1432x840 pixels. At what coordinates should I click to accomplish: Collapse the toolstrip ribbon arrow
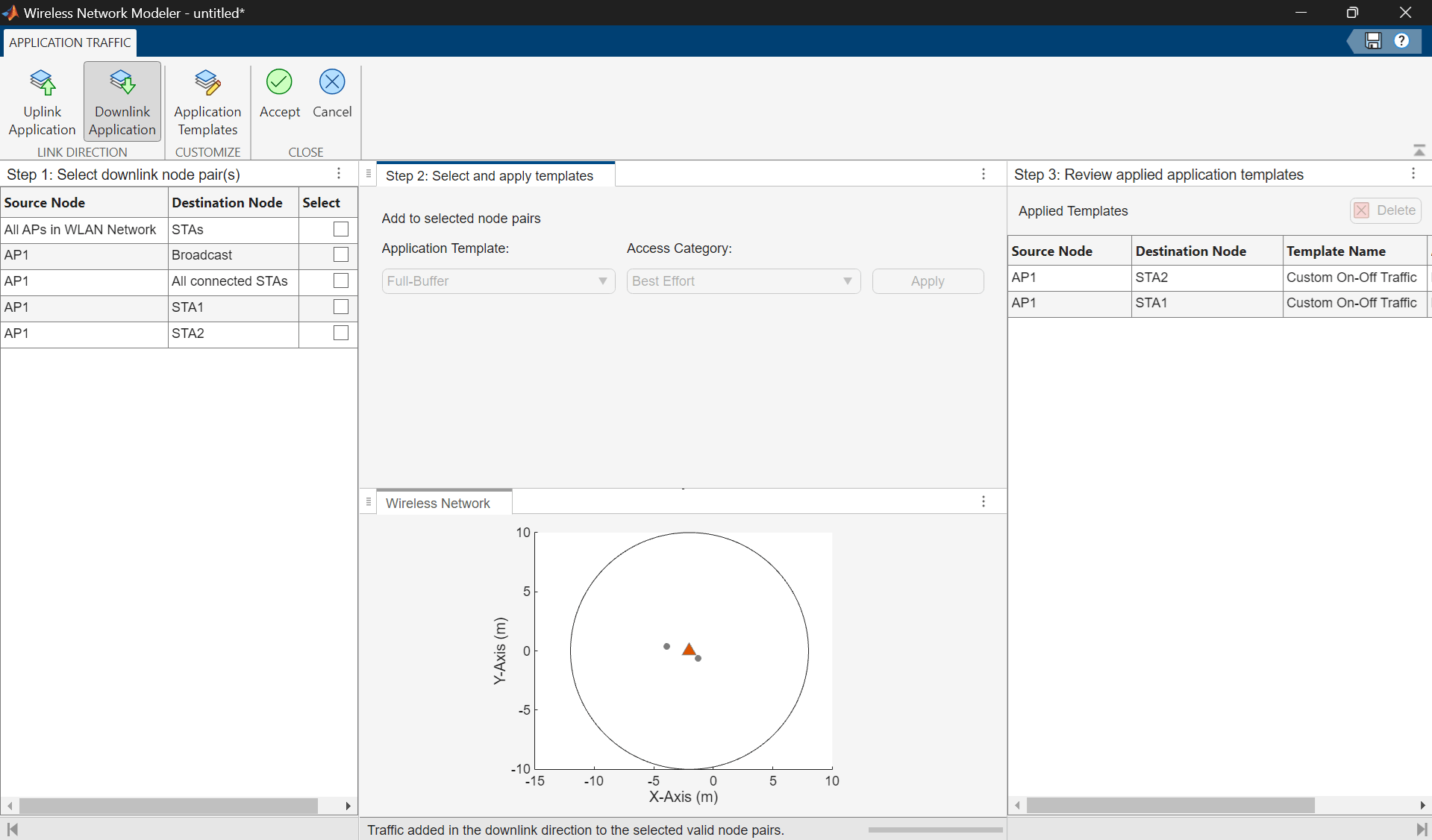[1419, 151]
